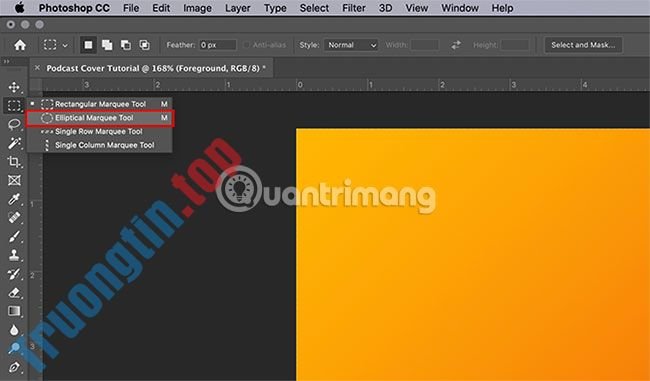Screen dimensions: 650x381
Task: Select the Brush tool
Action: point(14,236)
